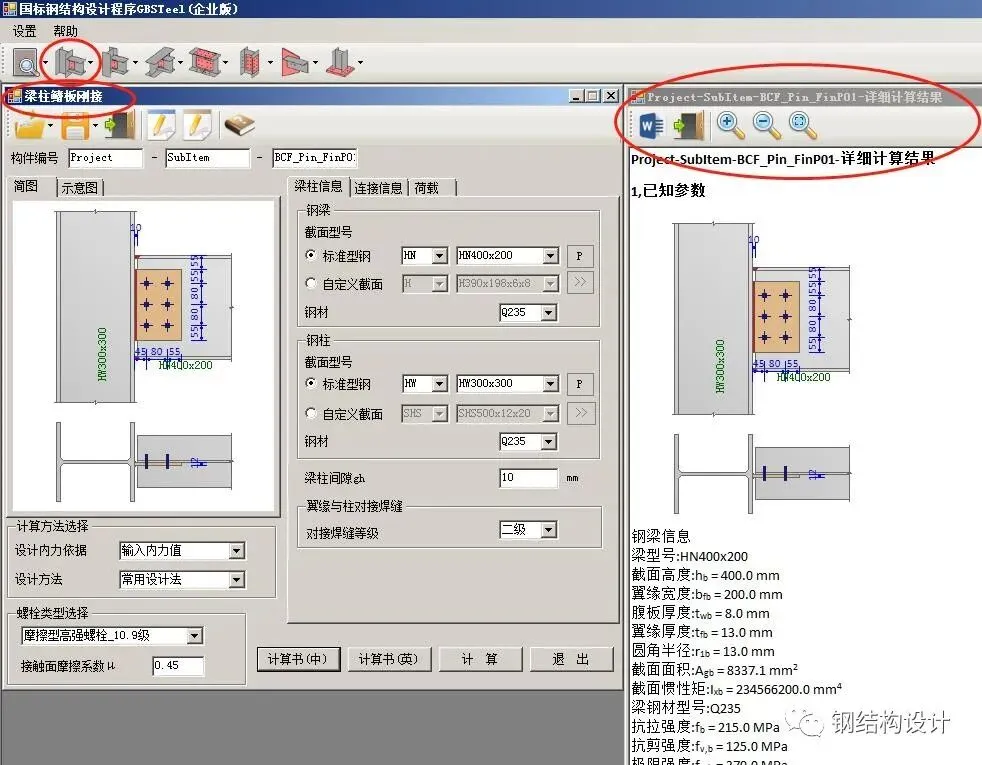Select the bracing connection icon
The image size is (982, 765).
point(295,63)
